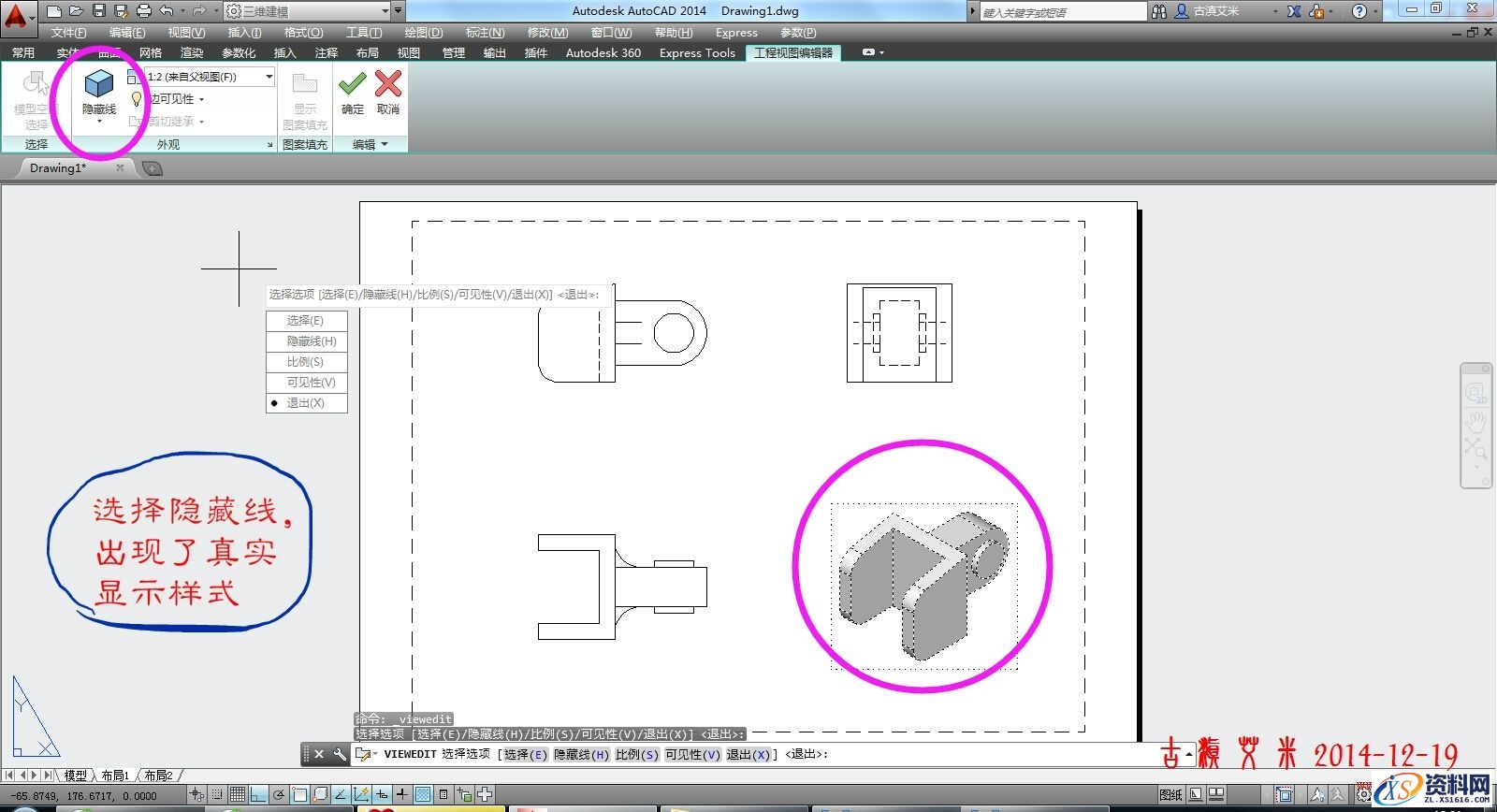Click the Plot printer icon
Image resolution: width=1497 pixels, height=812 pixels.
click(144, 11)
